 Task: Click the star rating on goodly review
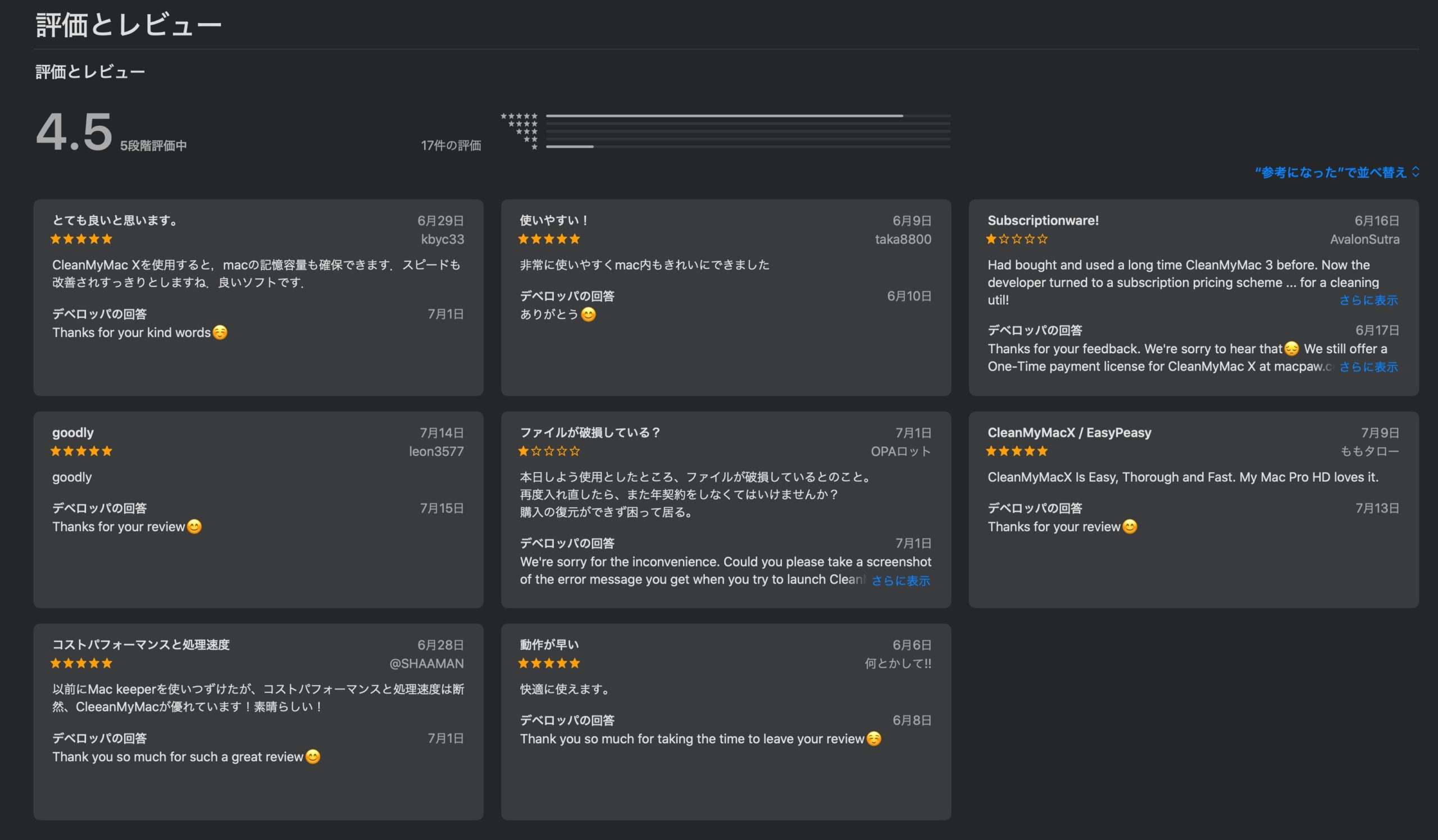coord(81,451)
